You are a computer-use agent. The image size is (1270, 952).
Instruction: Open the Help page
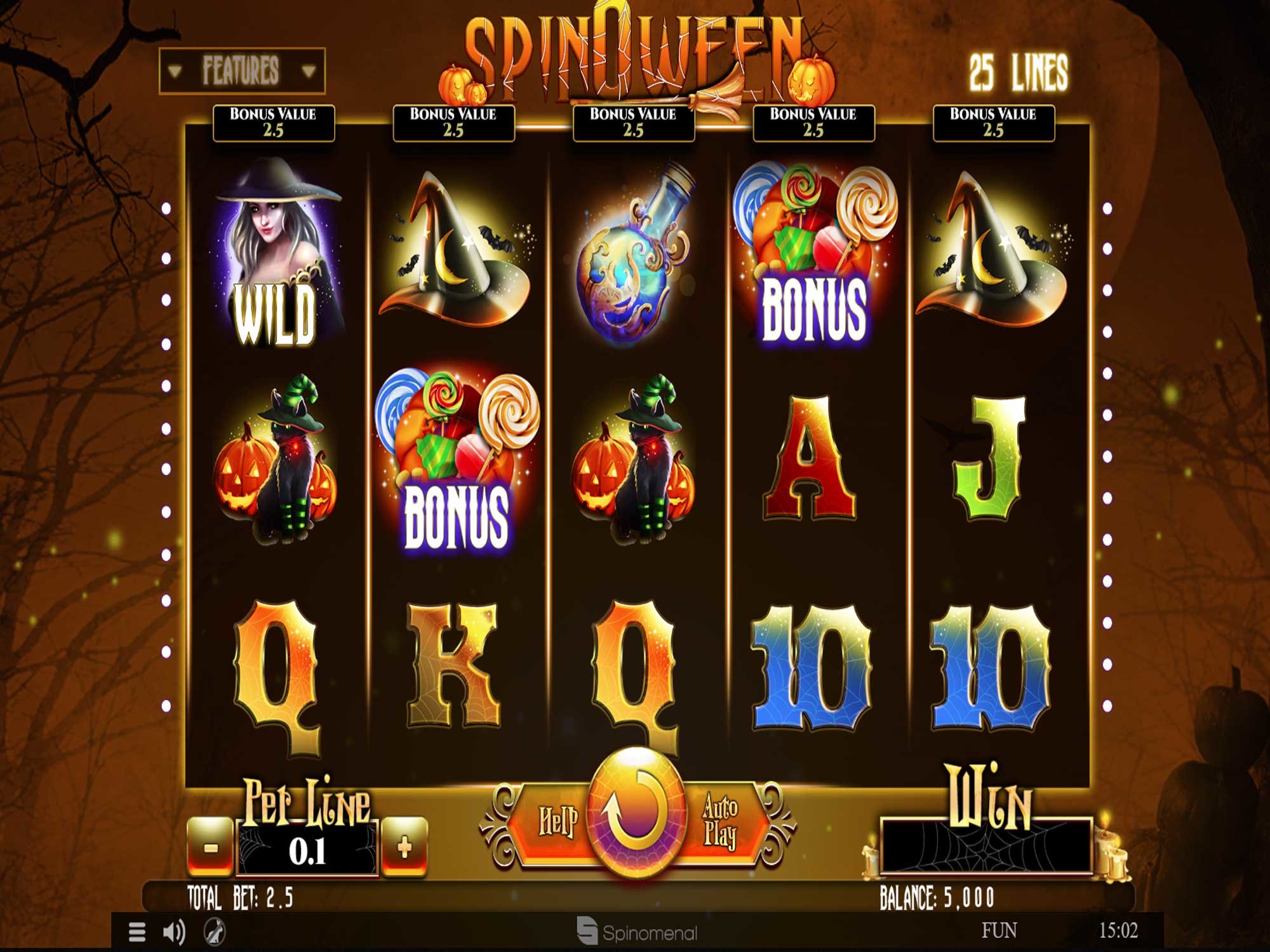click(x=557, y=821)
